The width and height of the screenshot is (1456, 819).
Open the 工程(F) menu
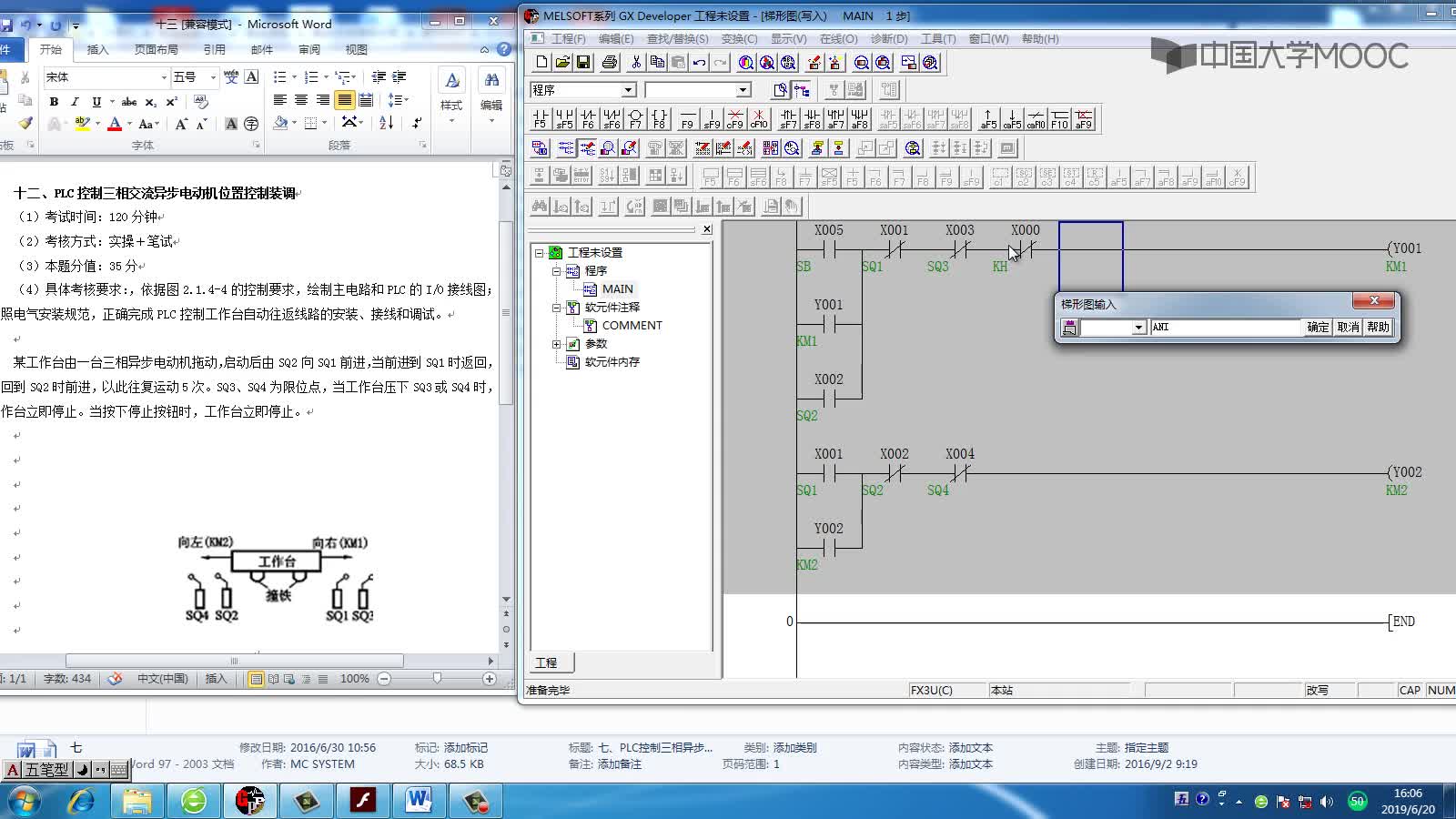point(568,39)
